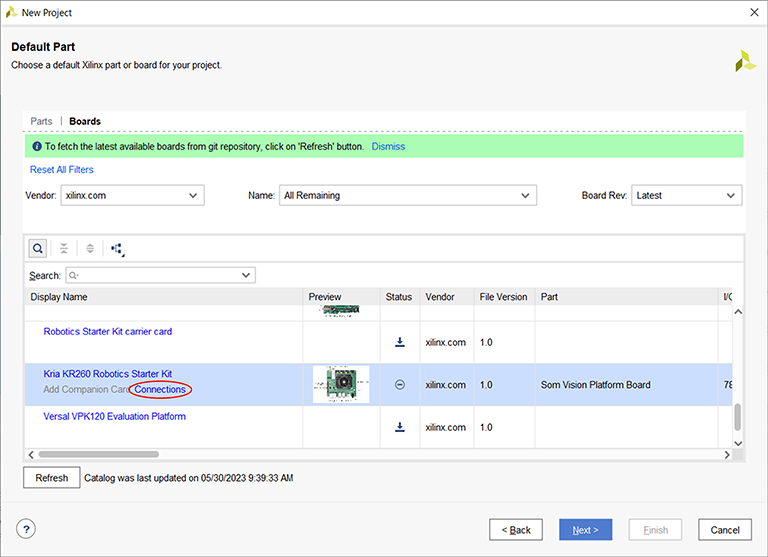Screen dimensions: 768x557
Task: Click the vertical scrollbar thumb
Action: coord(738,417)
